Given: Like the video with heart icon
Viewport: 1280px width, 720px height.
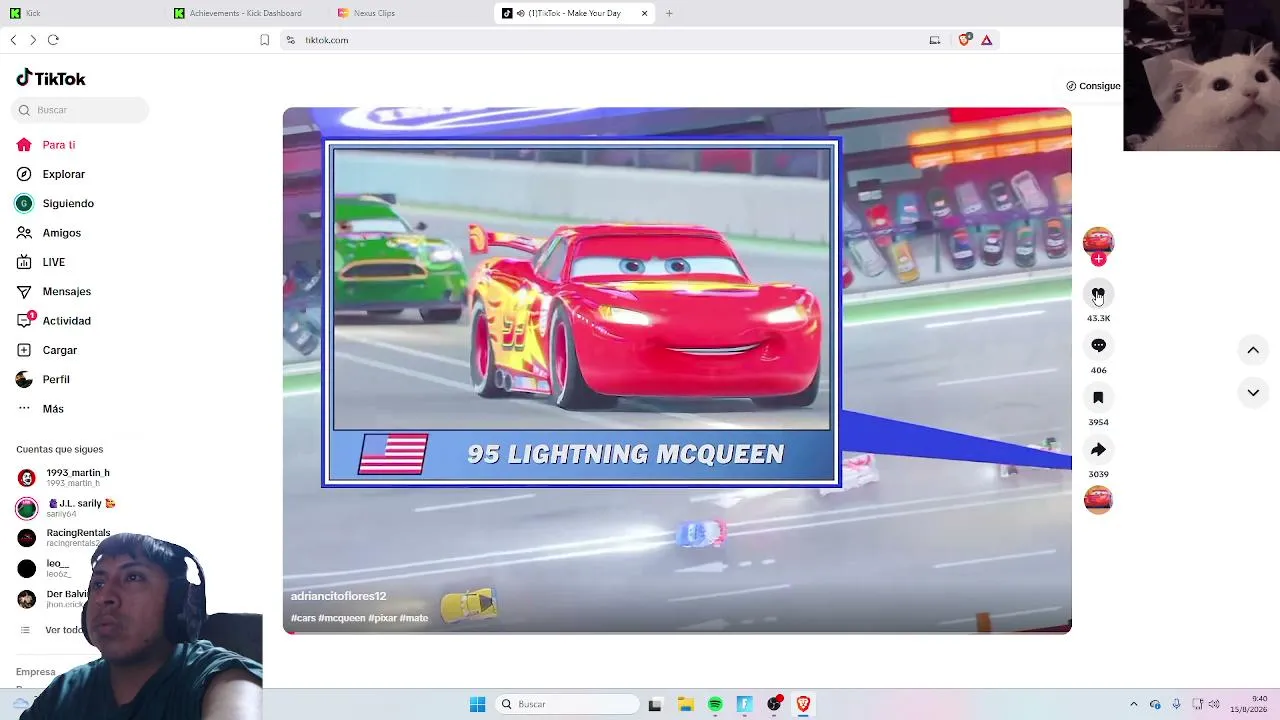Looking at the screenshot, I should point(1098,293).
